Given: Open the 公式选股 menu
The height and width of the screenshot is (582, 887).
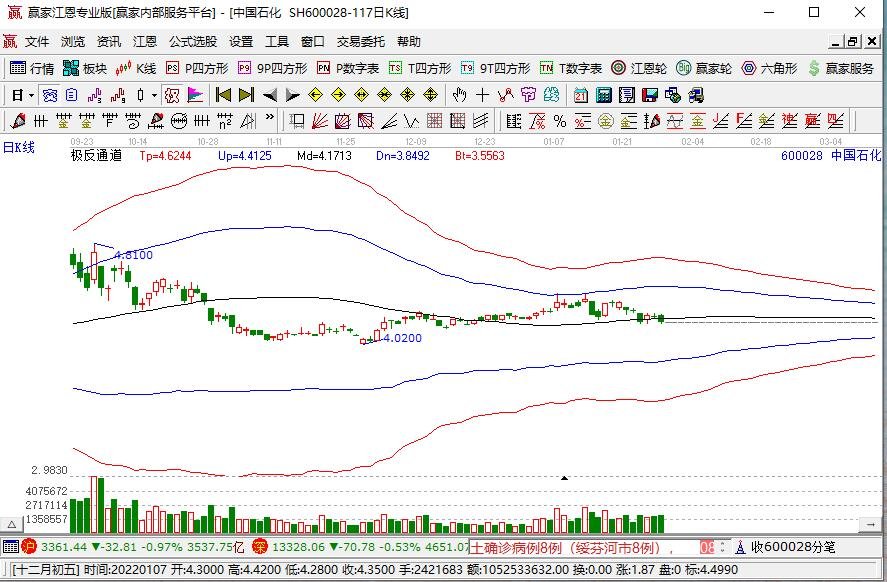Looking at the screenshot, I should pyautogui.click(x=193, y=41).
